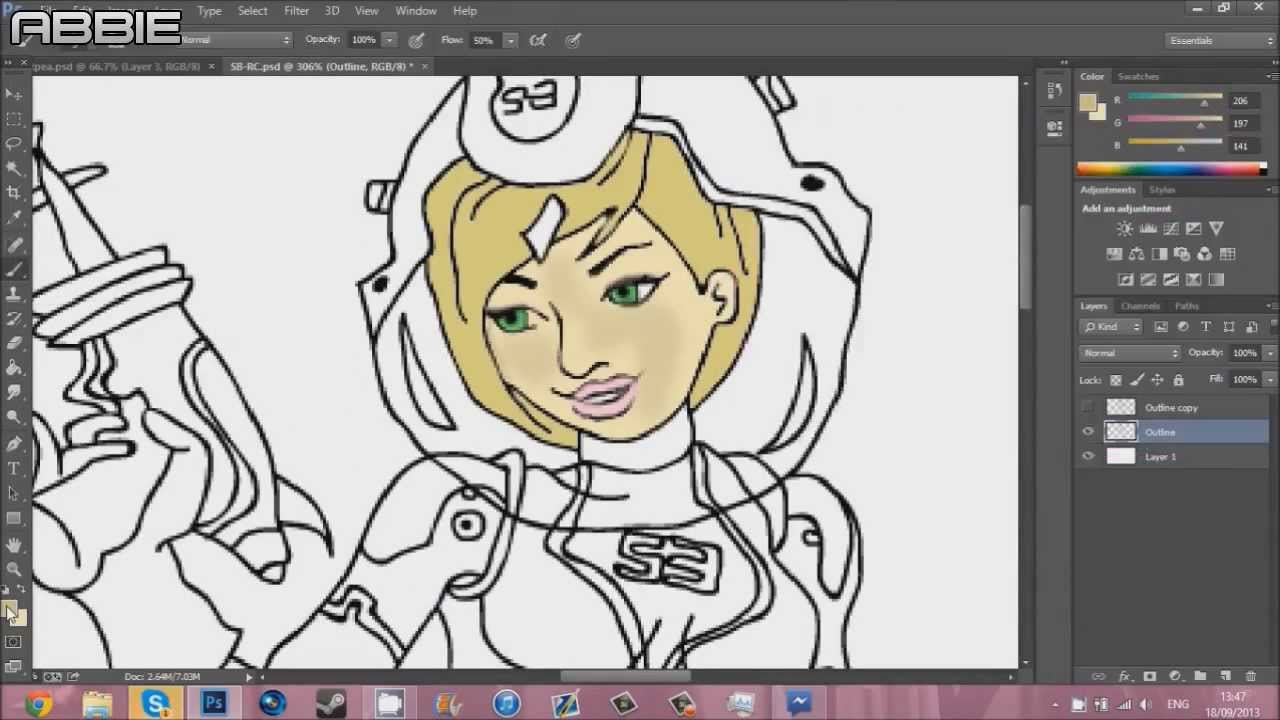Screen dimensions: 1280x720
Task: Click the foreground color swatch in Color panel
Action: pyautogui.click(x=1087, y=102)
